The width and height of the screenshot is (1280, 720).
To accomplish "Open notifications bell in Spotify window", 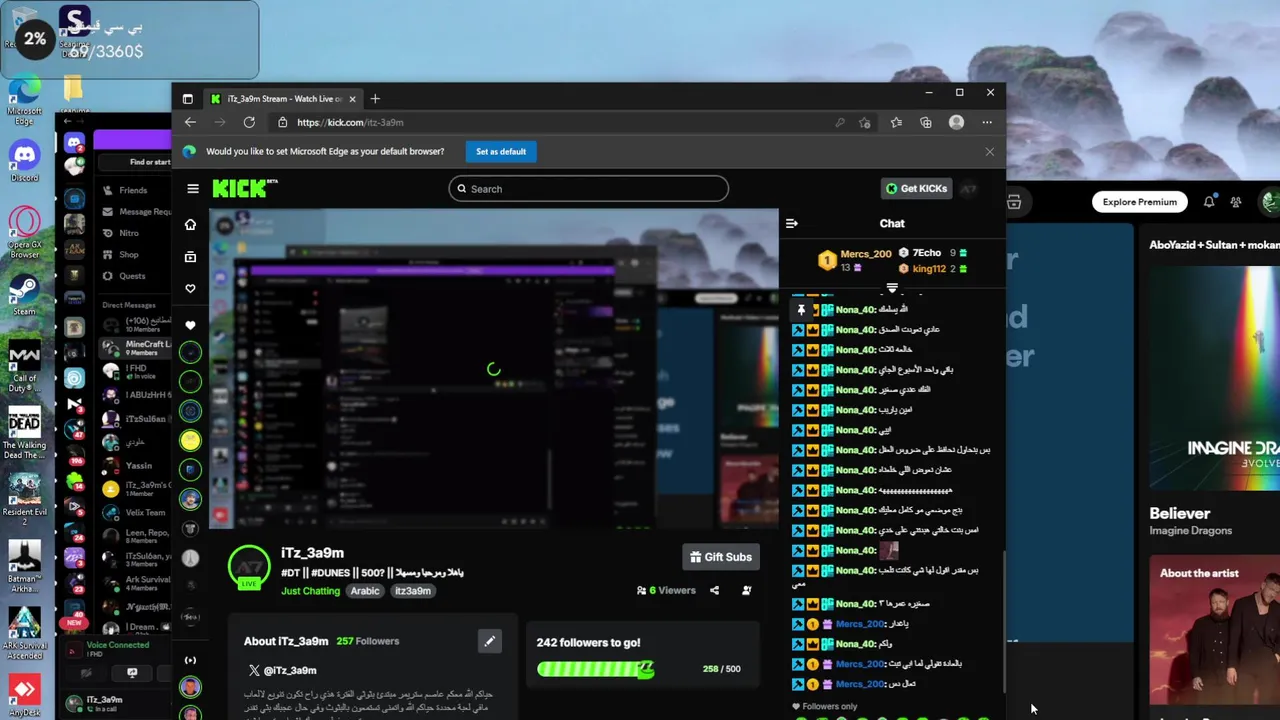I will coord(1209,202).
